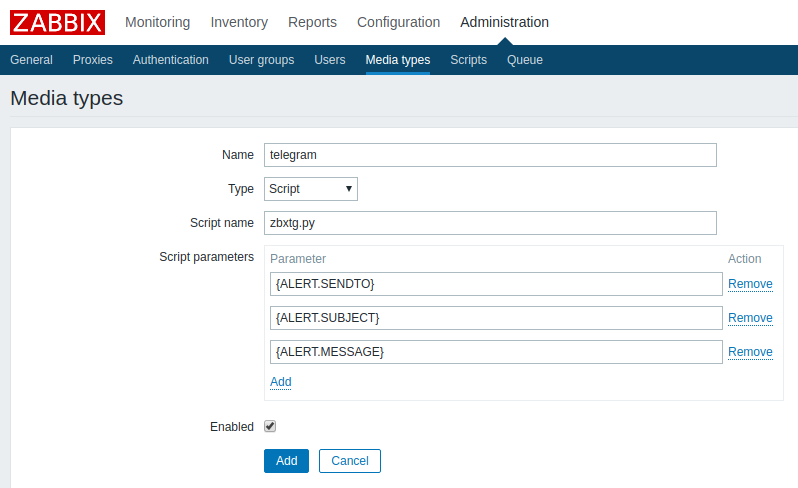Viewport: 798px width, 488px height.
Task: Remove the {ALERT.SUBJECT} parameter
Action: click(x=751, y=318)
